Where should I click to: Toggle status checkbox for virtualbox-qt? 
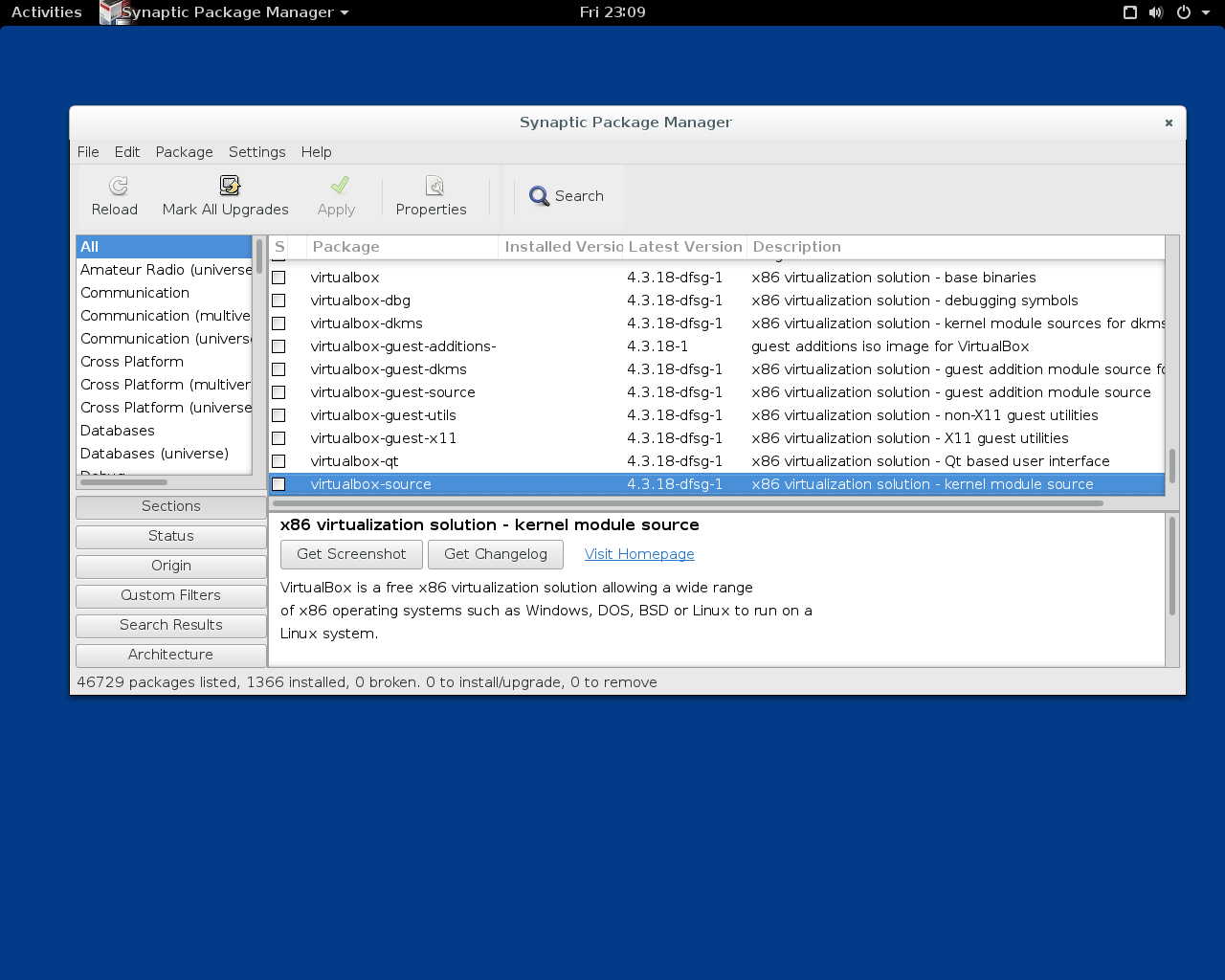(x=278, y=461)
